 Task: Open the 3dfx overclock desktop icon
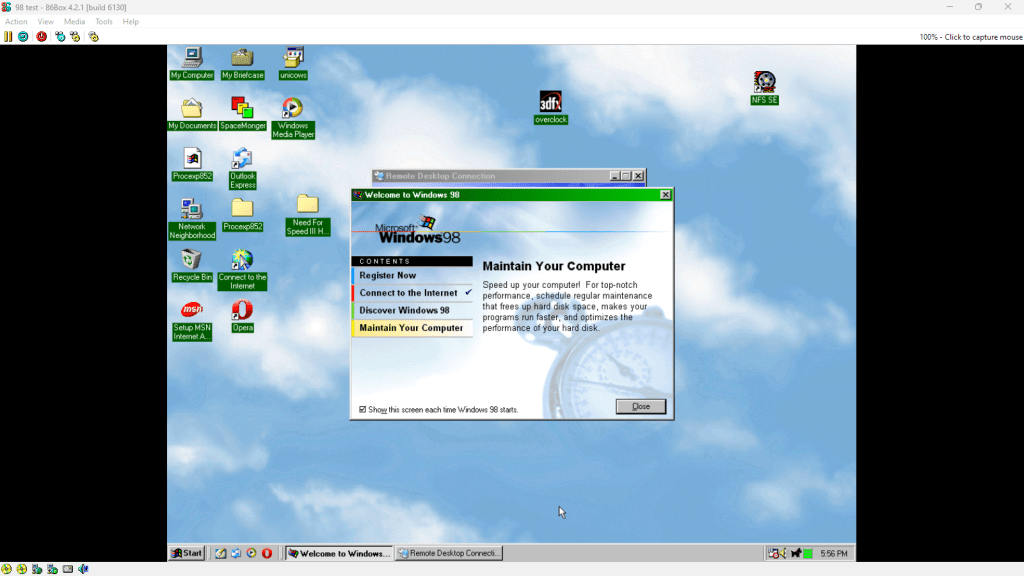pos(550,102)
